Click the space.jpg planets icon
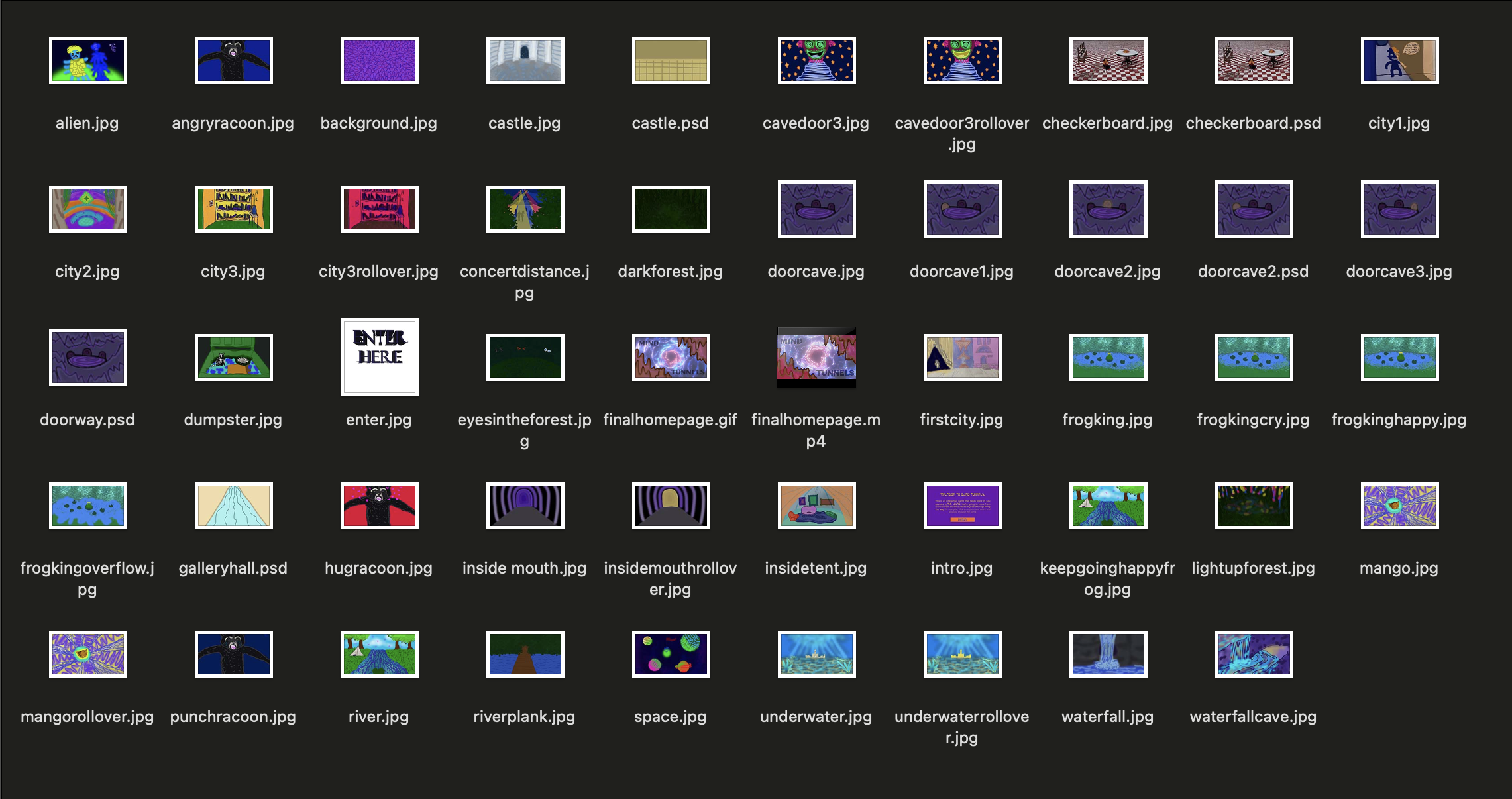This screenshot has height=799, width=1512. tap(671, 654)
